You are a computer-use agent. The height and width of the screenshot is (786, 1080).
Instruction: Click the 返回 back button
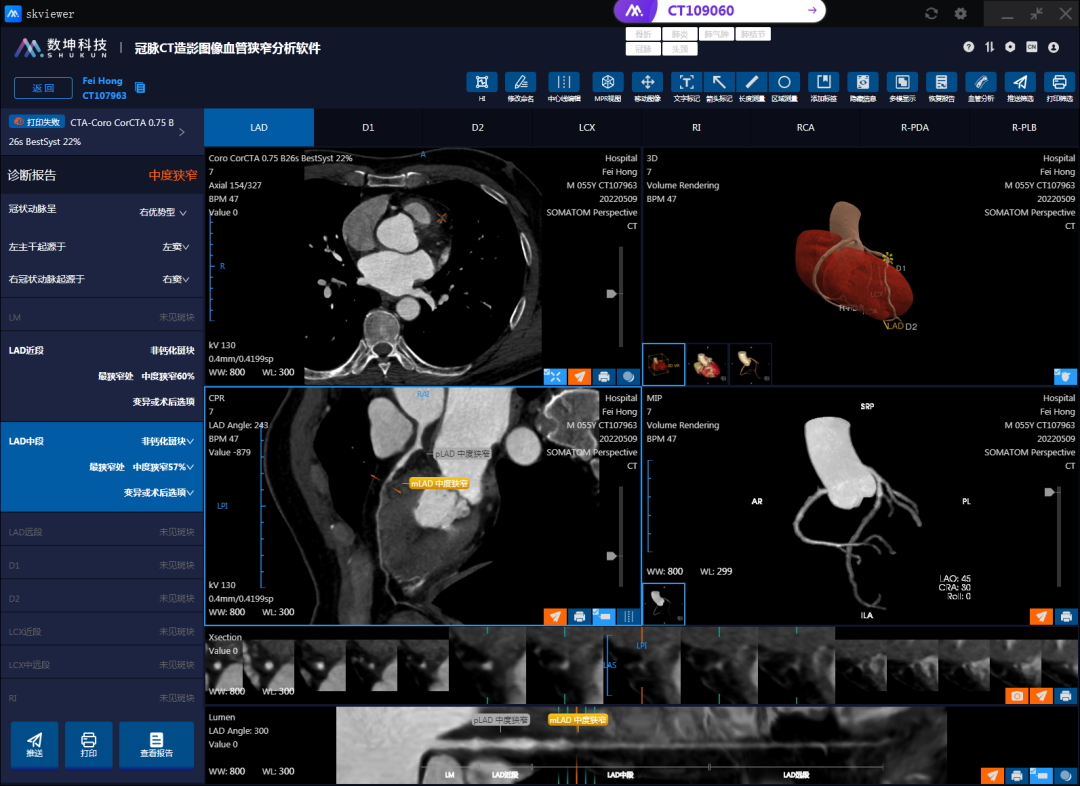click(x=43, y=88)
